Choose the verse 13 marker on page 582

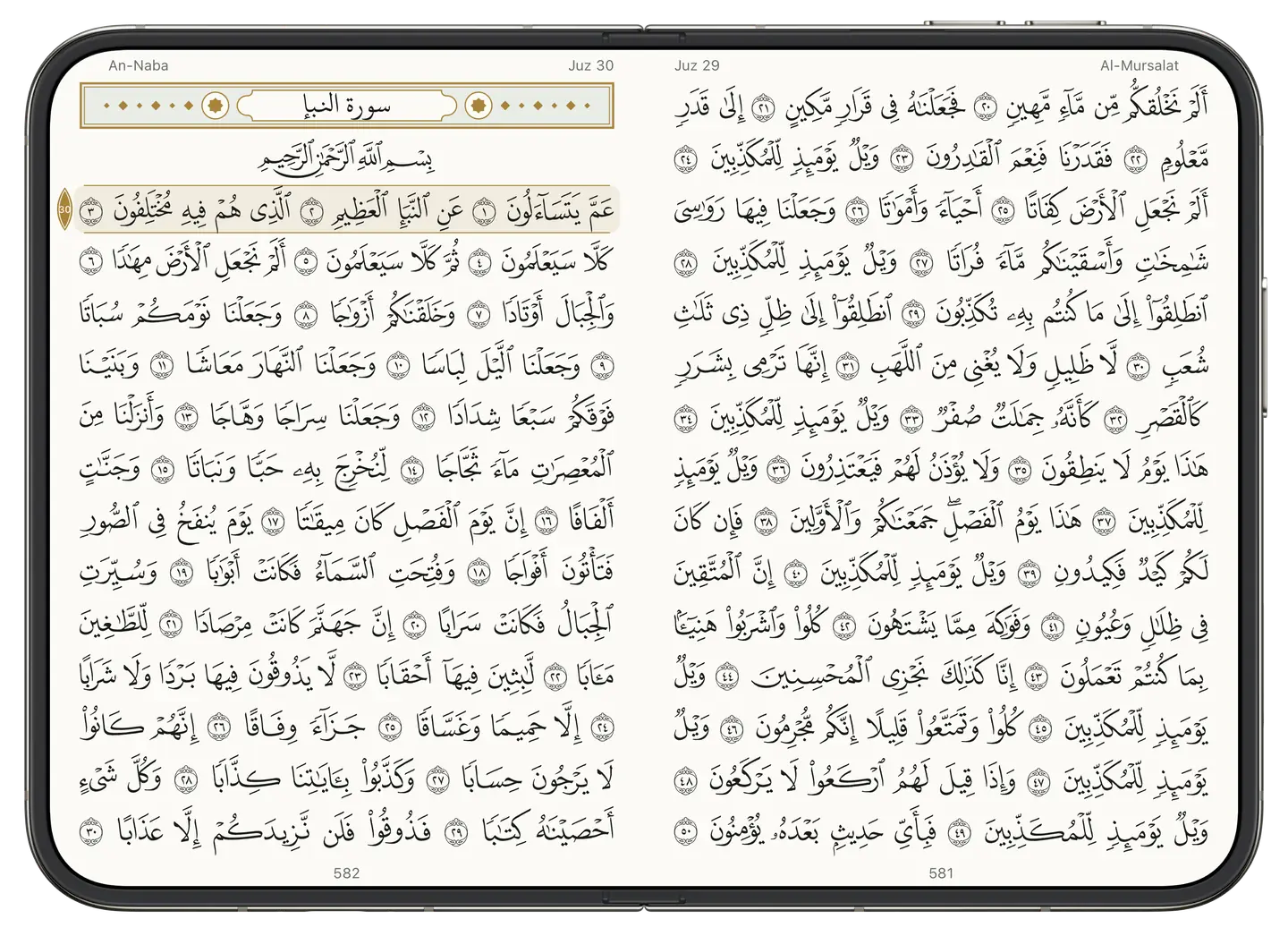pyautogui.click(x=187, y=417)
